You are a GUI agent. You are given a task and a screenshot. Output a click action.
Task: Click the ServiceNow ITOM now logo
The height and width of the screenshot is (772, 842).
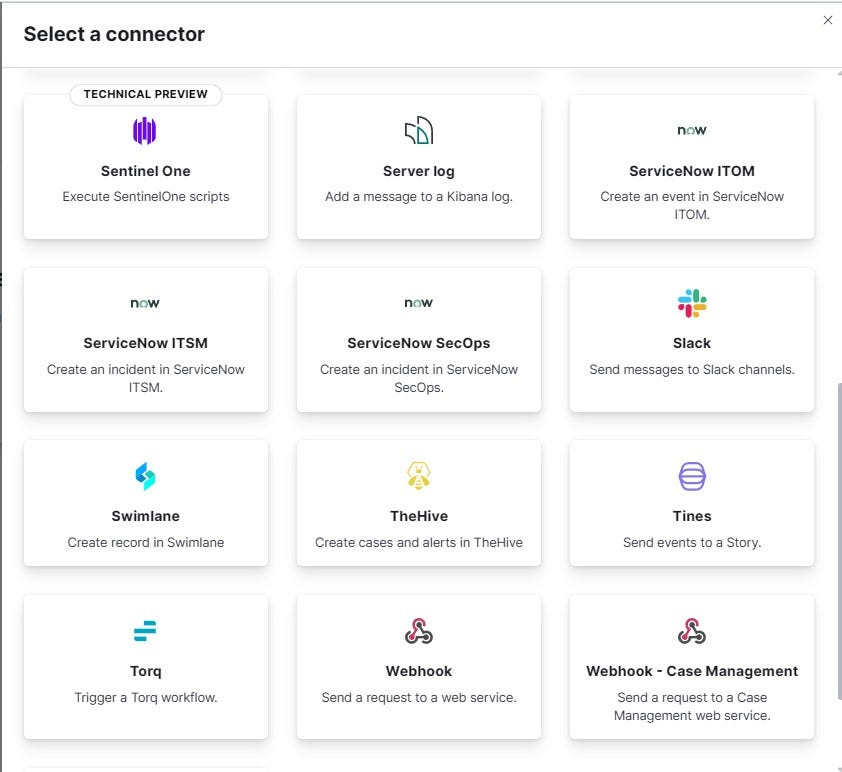(x=692, y=130)
